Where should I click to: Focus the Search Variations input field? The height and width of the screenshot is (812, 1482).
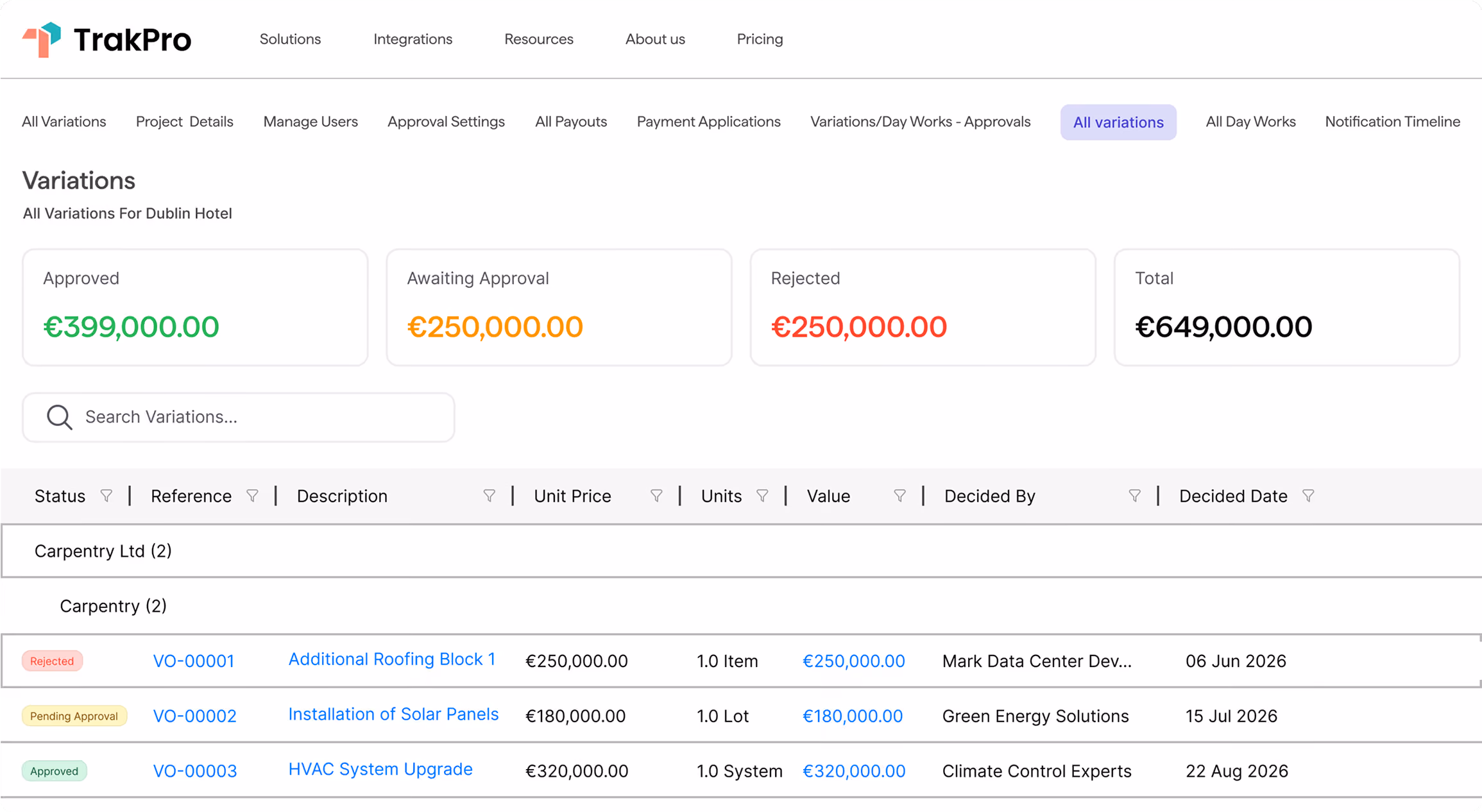coord(239,418)
